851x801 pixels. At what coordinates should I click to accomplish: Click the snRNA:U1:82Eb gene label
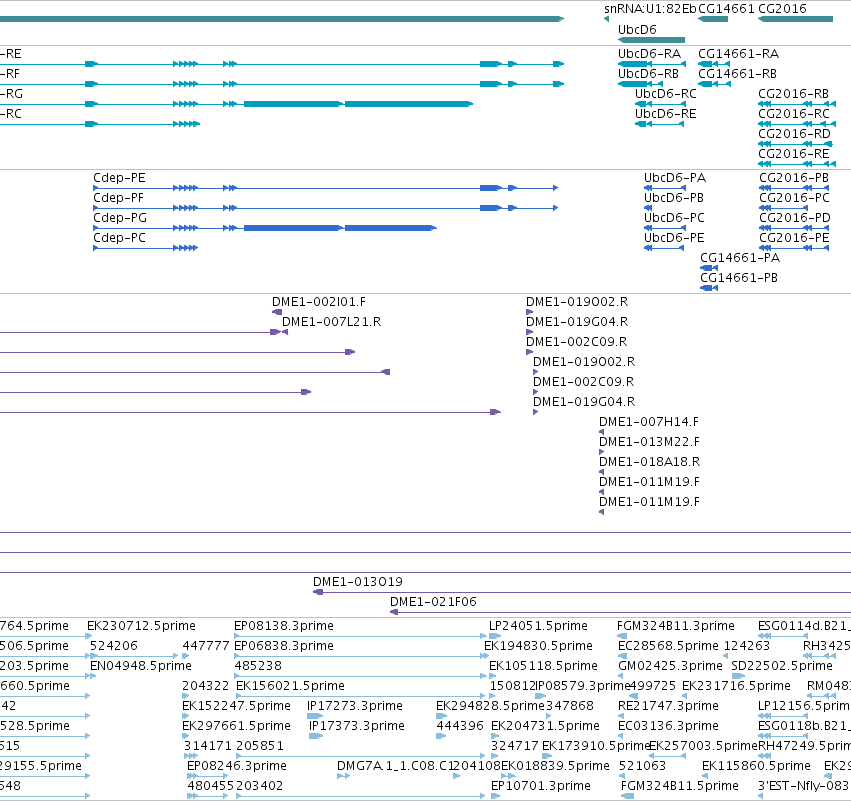pos(650,9)
